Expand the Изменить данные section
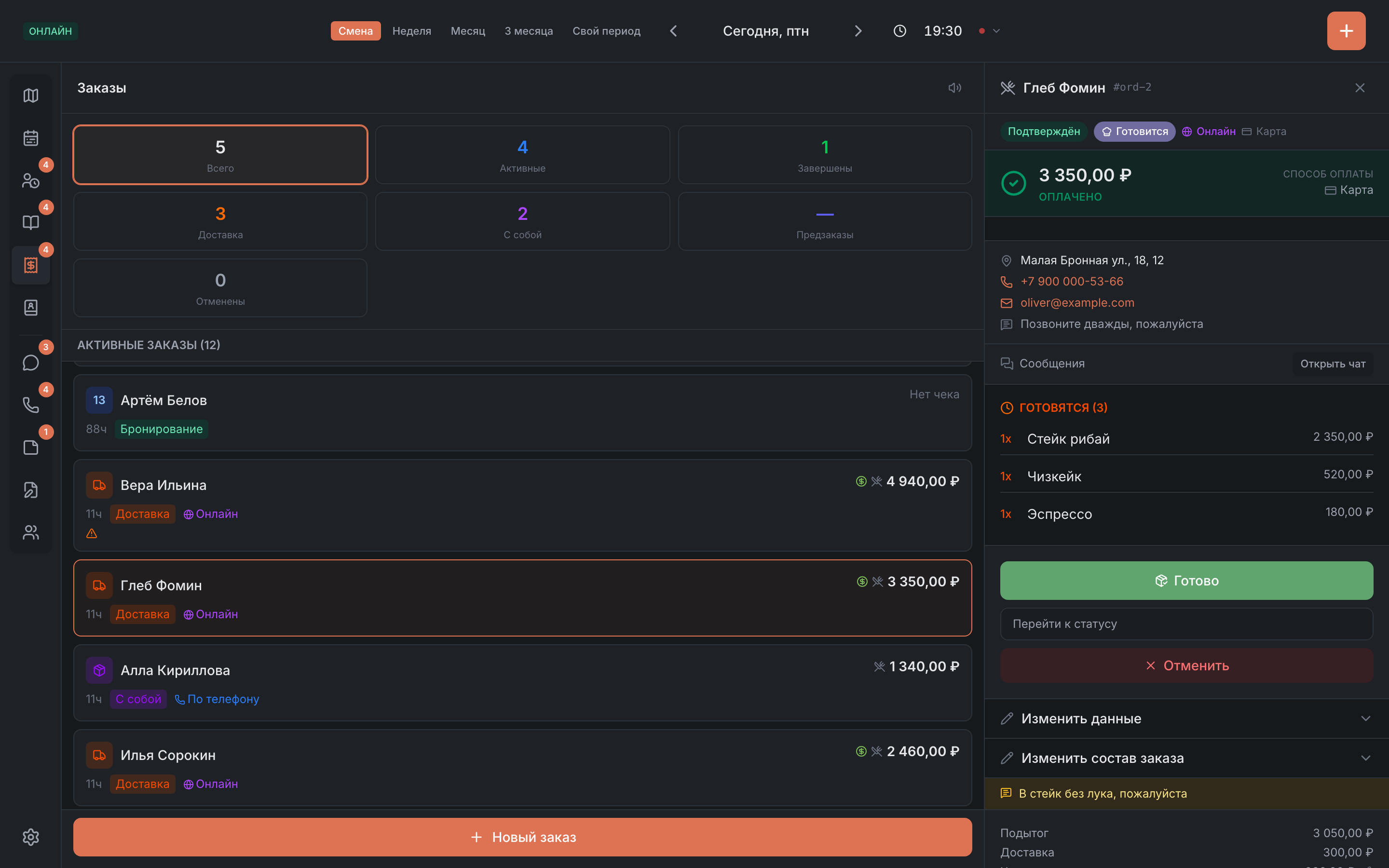Viewport: 1389px width, 868px height. click(1186, 719)
